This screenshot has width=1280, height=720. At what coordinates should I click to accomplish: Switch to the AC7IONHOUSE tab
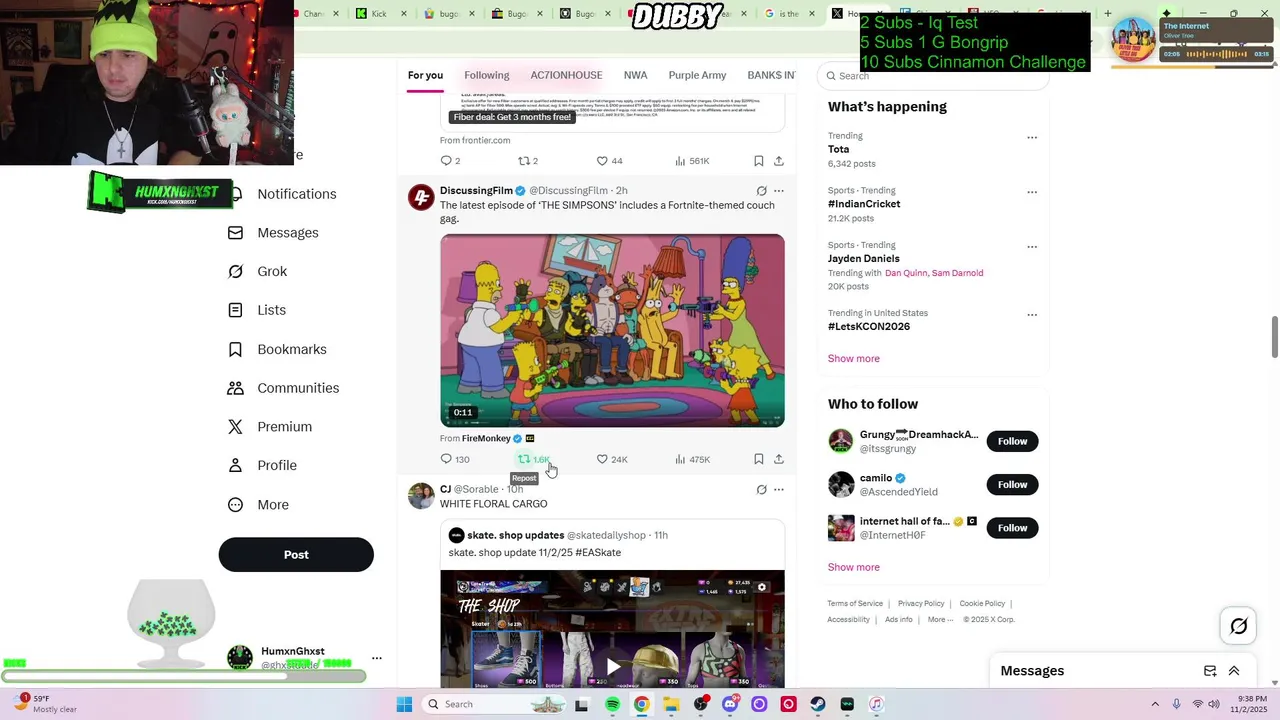pyautogui.click(x=566, y=75)
